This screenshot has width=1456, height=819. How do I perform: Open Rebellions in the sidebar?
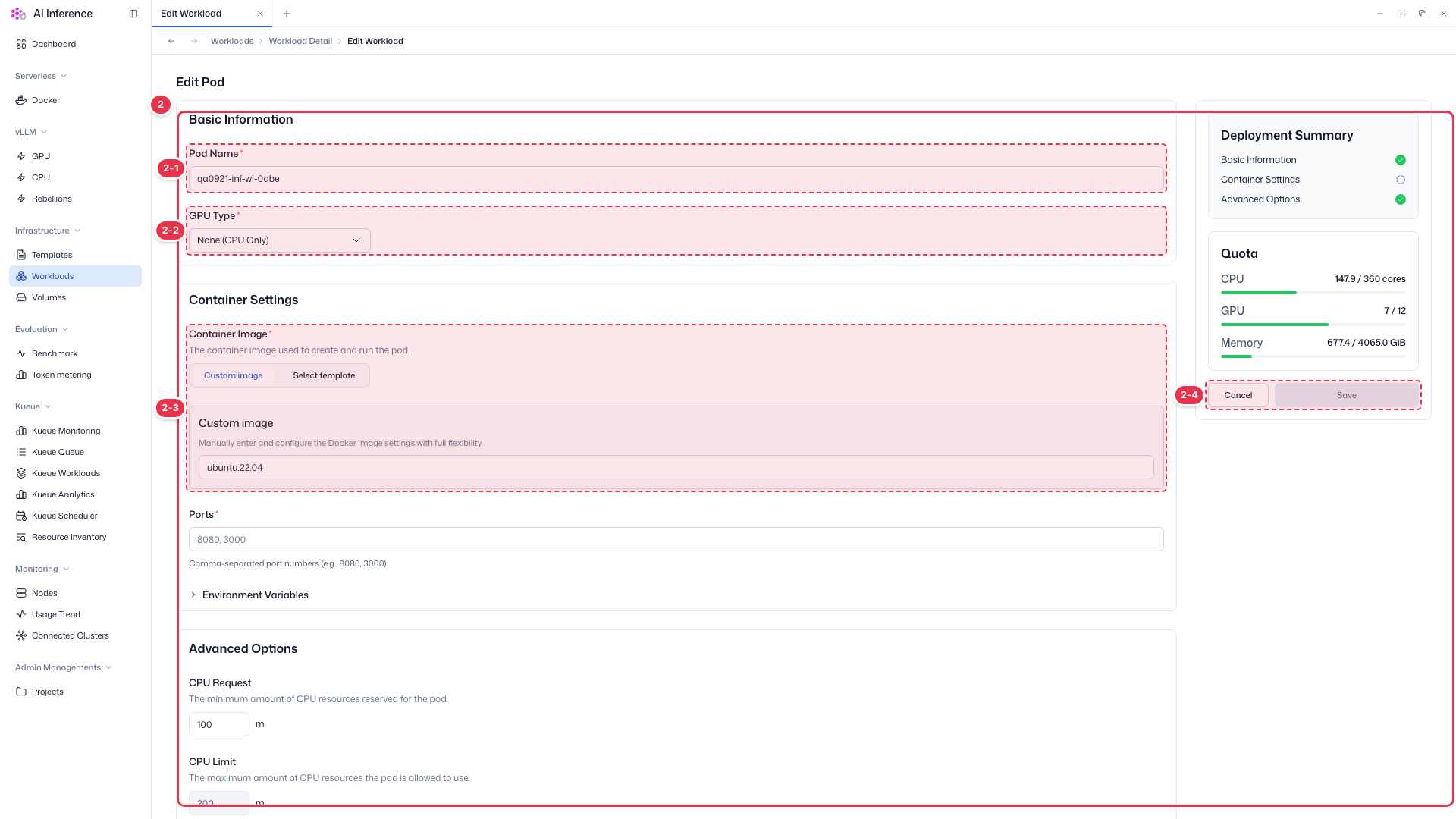coord(75,199)
